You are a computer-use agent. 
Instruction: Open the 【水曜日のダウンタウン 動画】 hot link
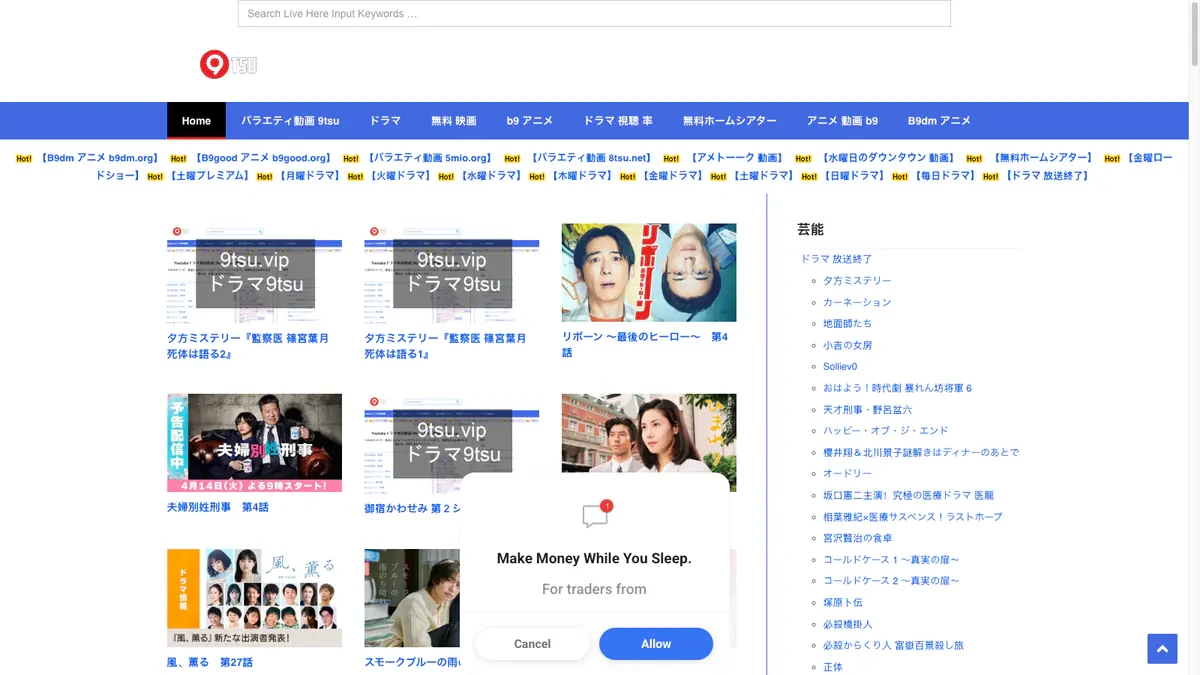point(888,158)
